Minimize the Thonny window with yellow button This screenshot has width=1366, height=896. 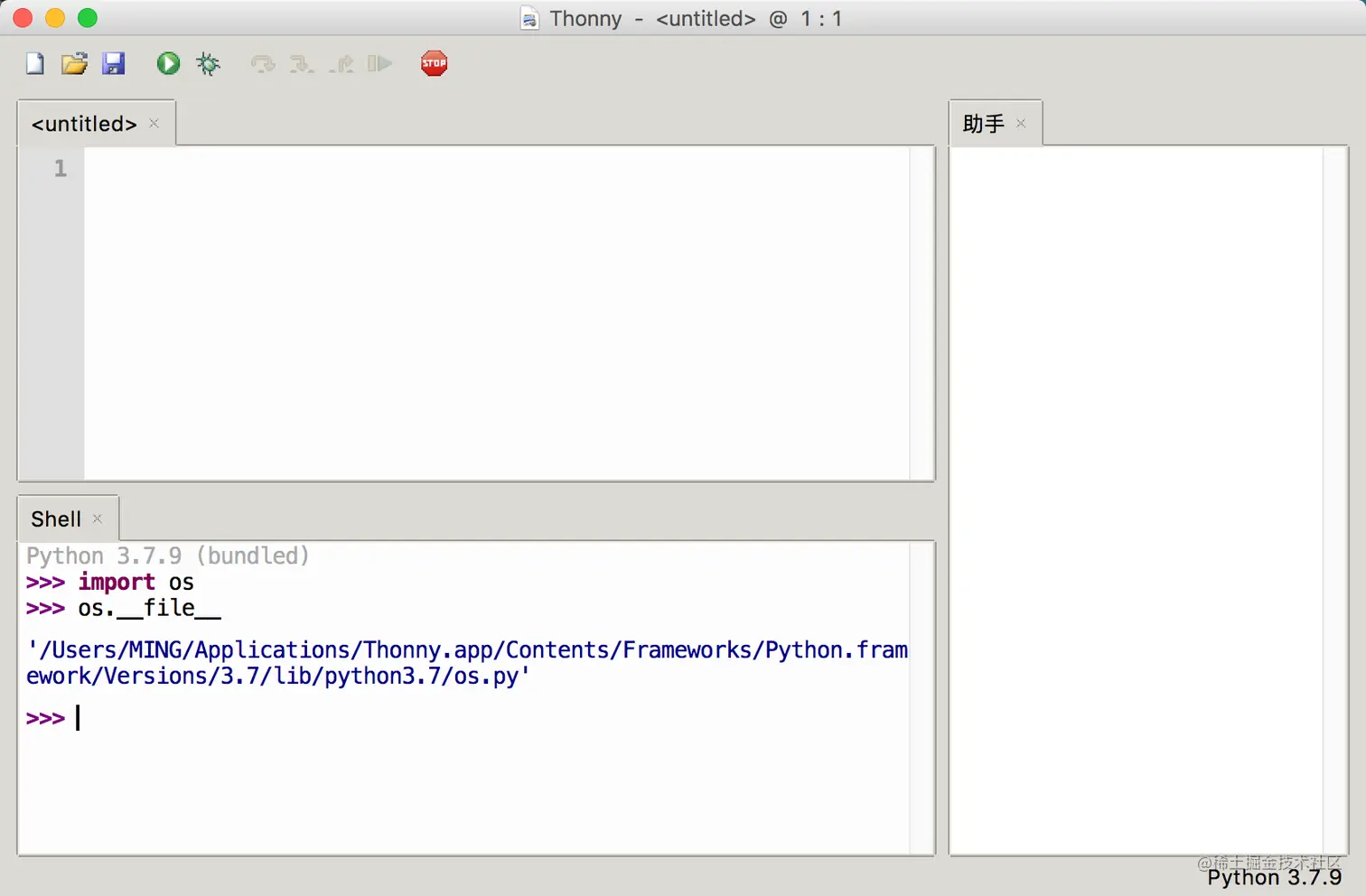point(55,18)
